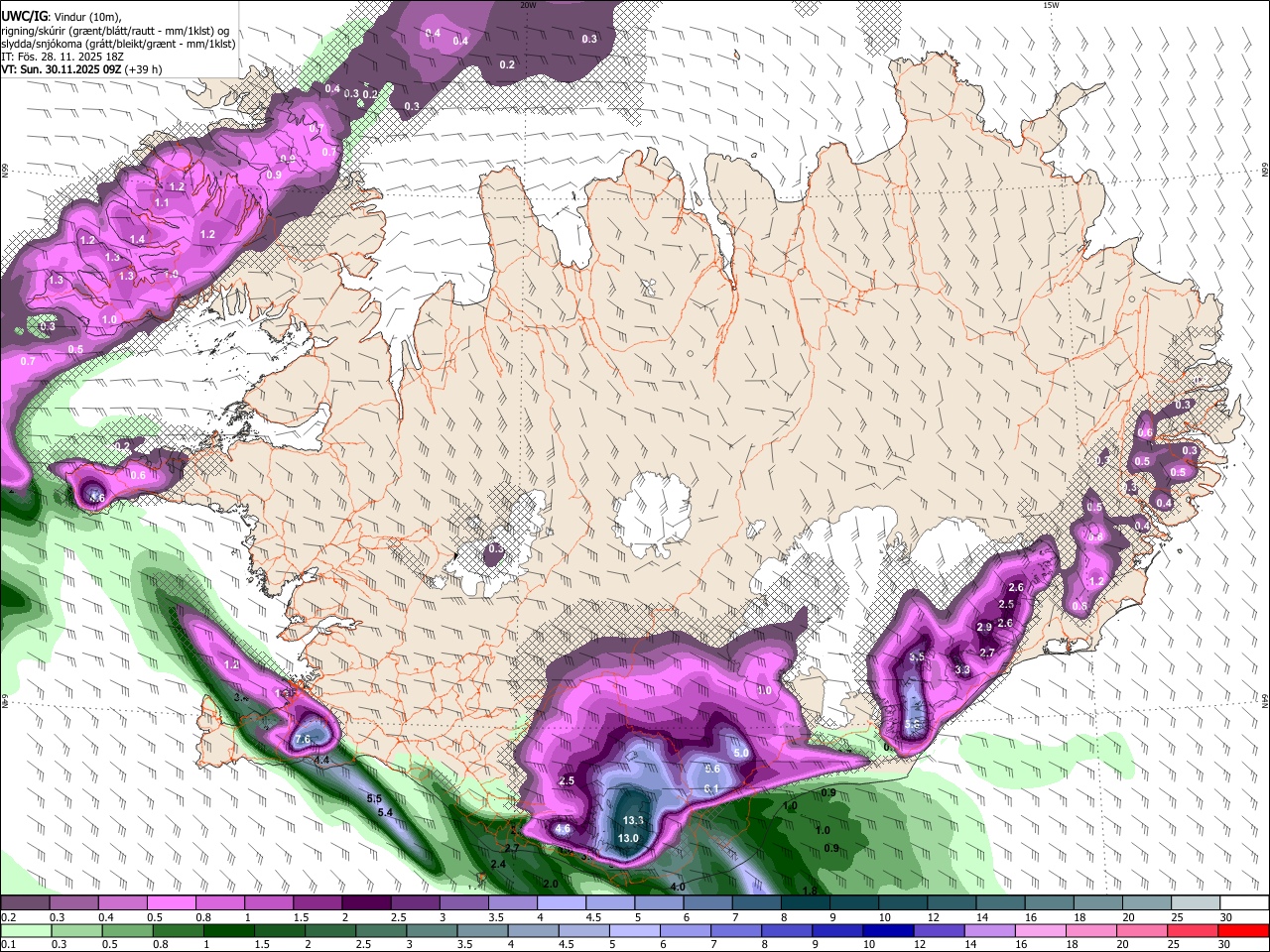
Task: Click the lower legend swatch between 20 and 25
Action: 1141,930
